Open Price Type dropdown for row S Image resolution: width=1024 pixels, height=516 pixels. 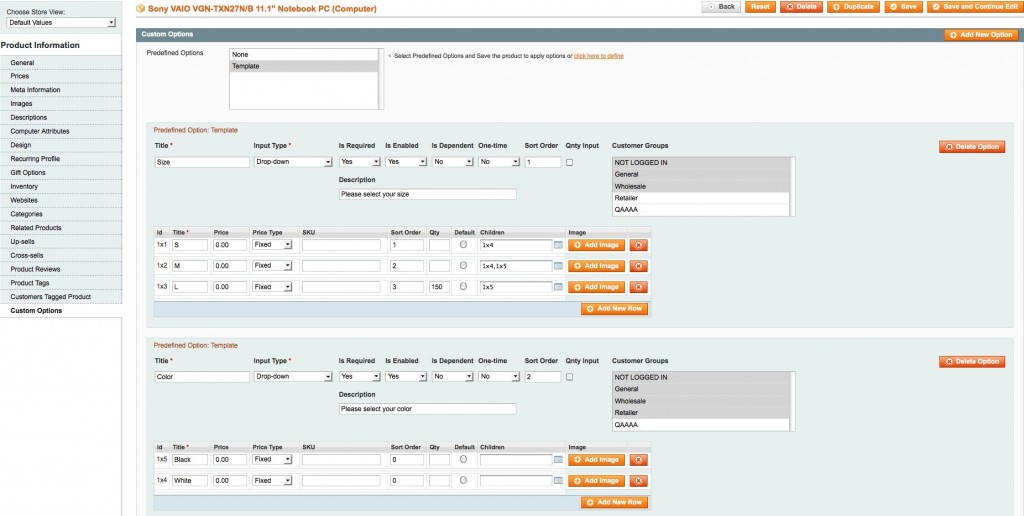[272, 245]
